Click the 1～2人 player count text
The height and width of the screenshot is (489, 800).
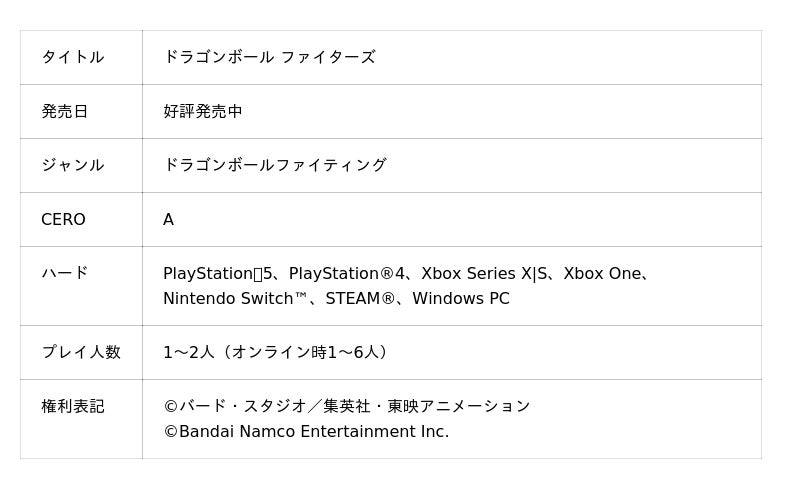(x=189, y=352)
